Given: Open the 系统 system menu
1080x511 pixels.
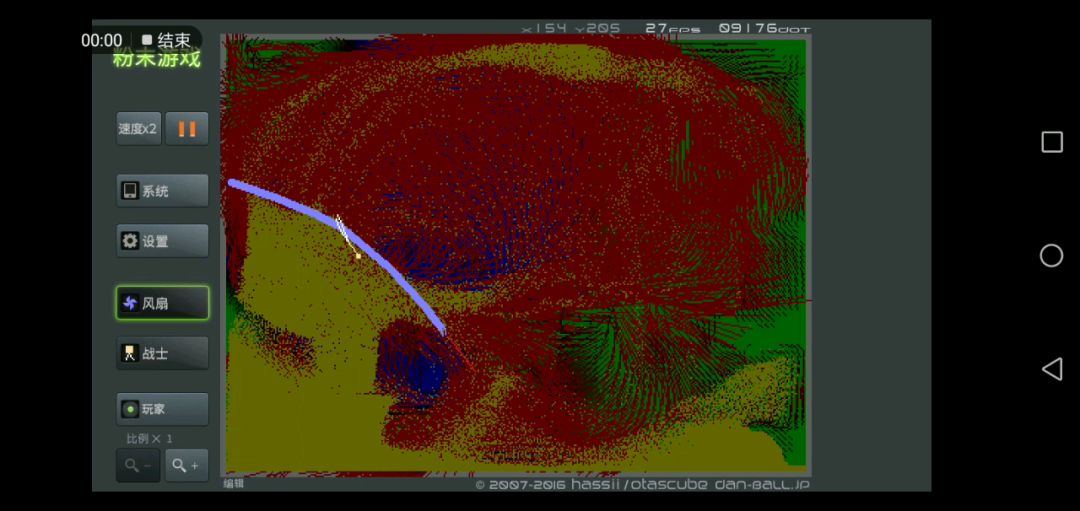Looking at the screenshot, I should click(162, 191).
